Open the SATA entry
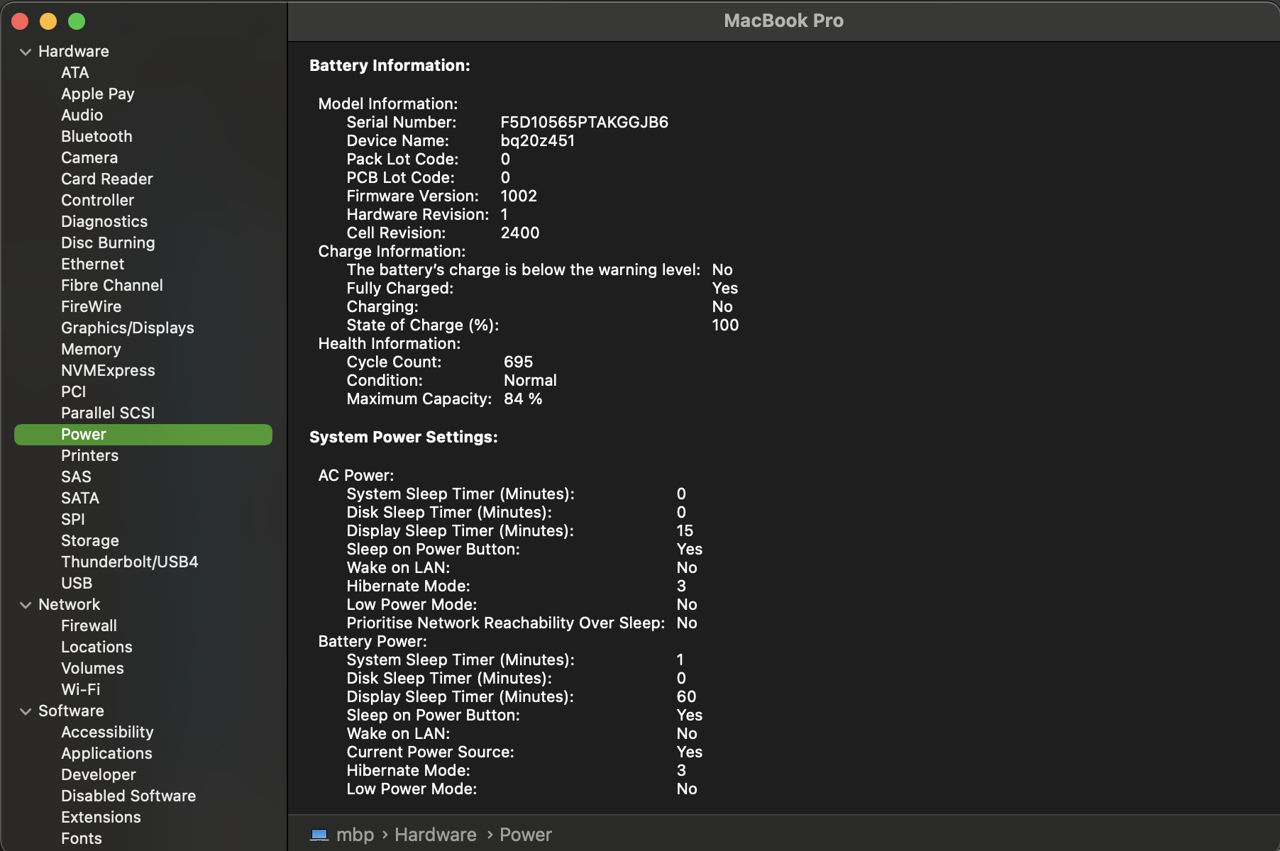Screen dimensions: 1280x851 tap(80, 498)
